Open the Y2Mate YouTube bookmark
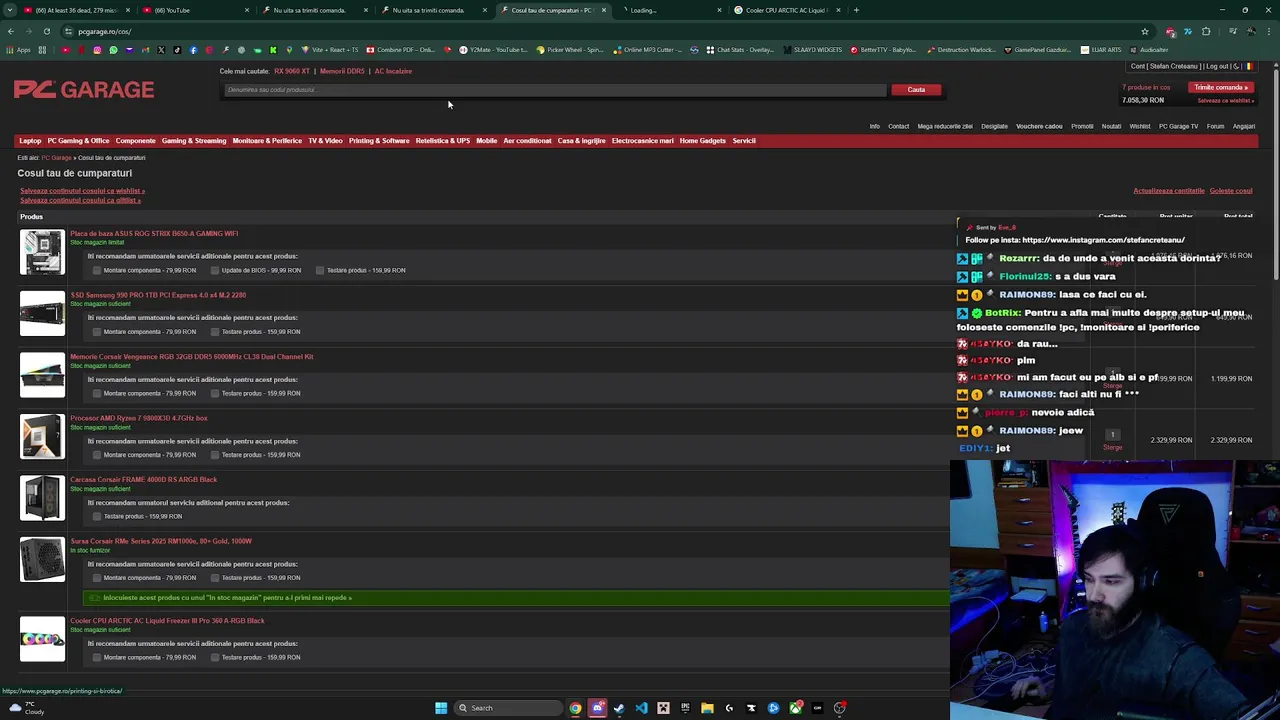 pyautogui.click(x=493, y=50)
